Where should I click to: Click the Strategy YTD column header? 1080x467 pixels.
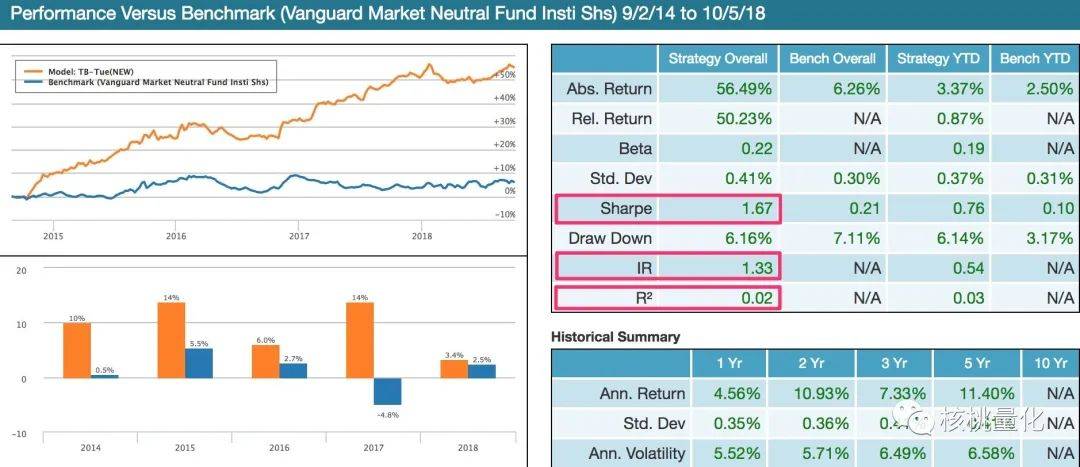click(x=938, y=59)
